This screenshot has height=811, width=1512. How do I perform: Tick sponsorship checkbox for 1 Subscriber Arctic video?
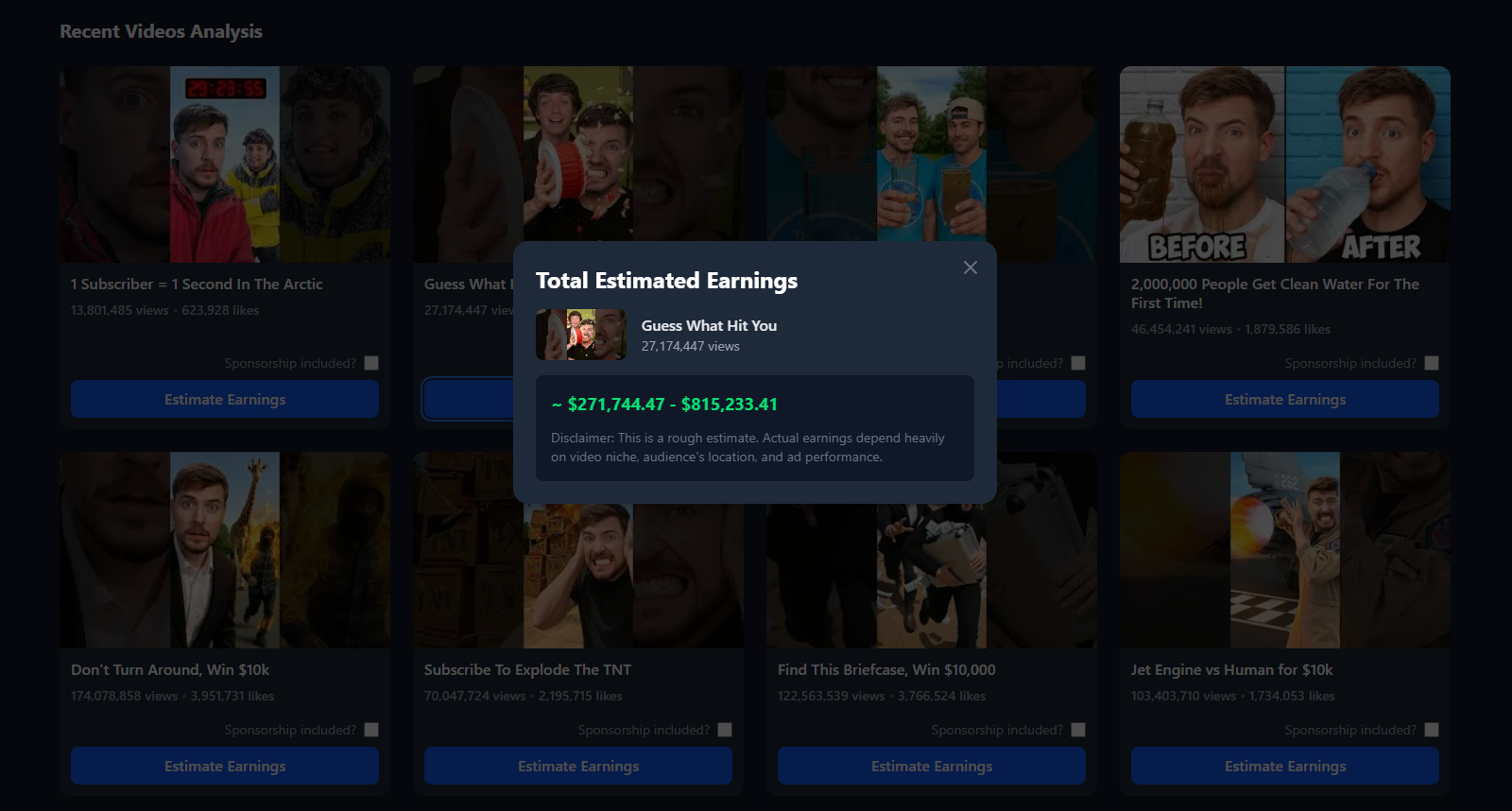point(371,363)
